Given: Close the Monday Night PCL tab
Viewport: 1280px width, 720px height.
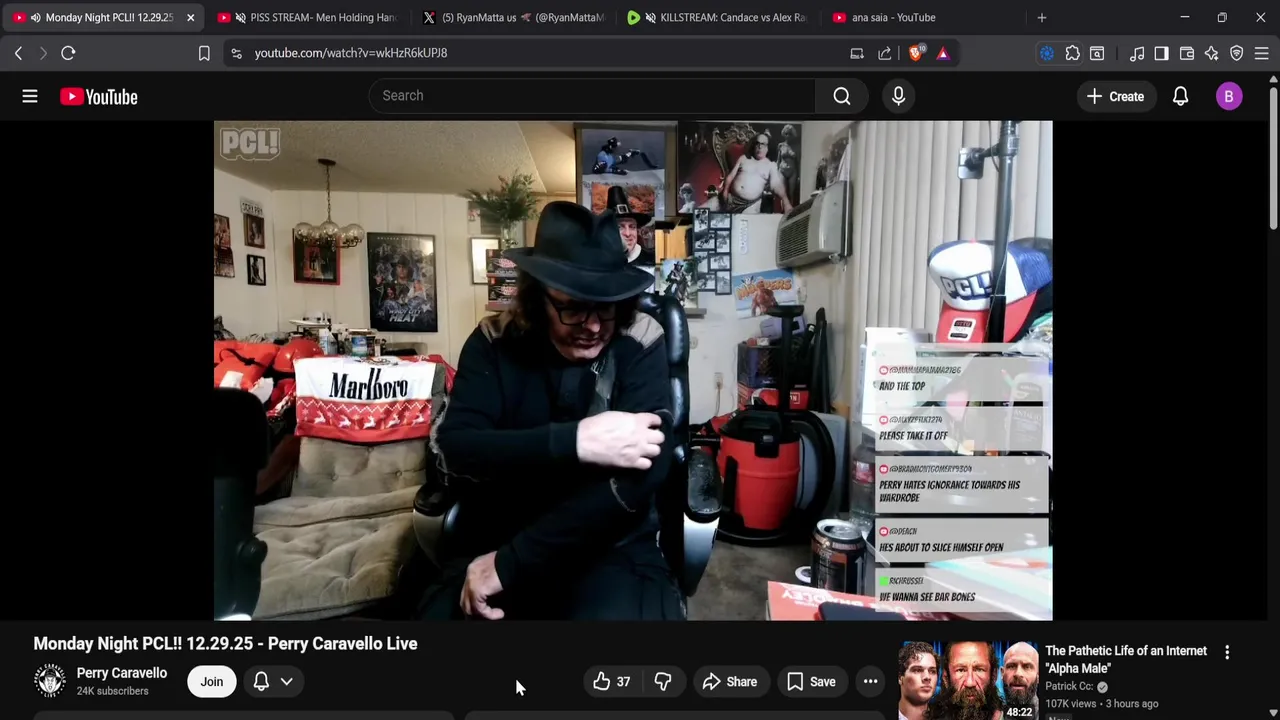Looking at the screenshot, I should click(x=190, y=17).
